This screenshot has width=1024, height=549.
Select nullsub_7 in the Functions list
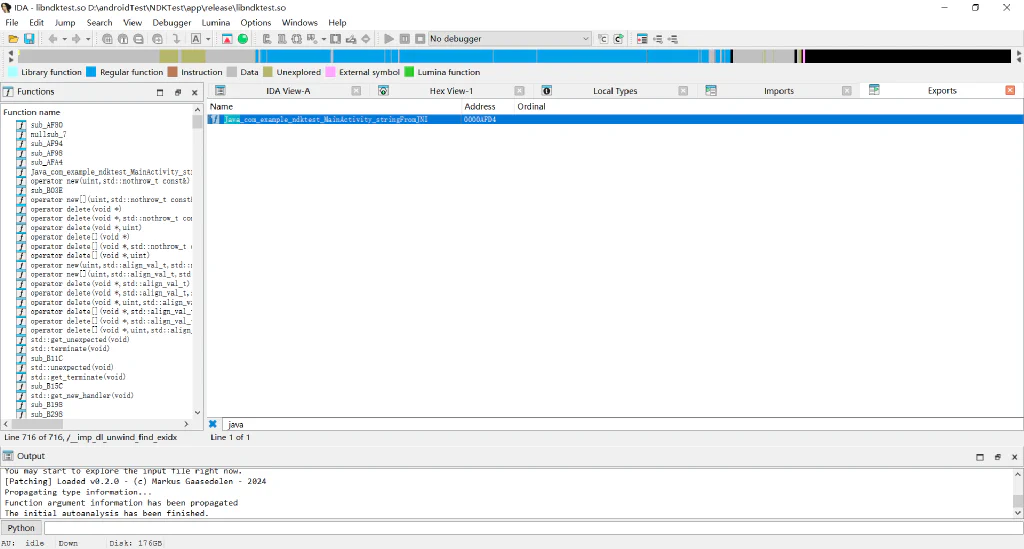click(48, 134)
